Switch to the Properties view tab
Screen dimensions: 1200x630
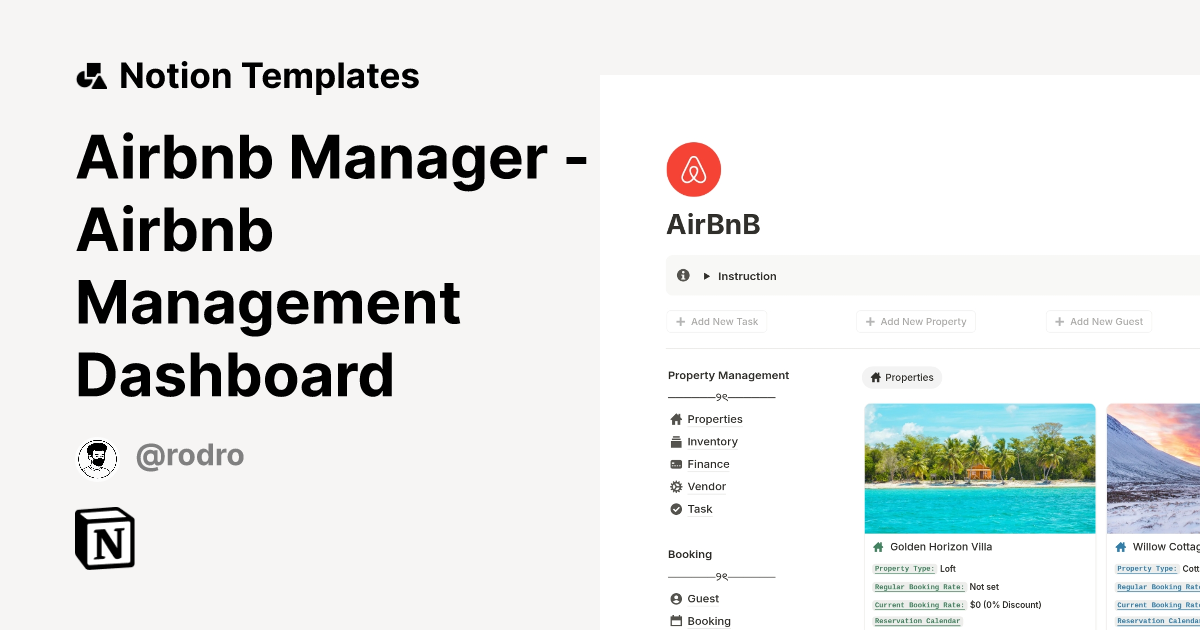click(901, 377)
